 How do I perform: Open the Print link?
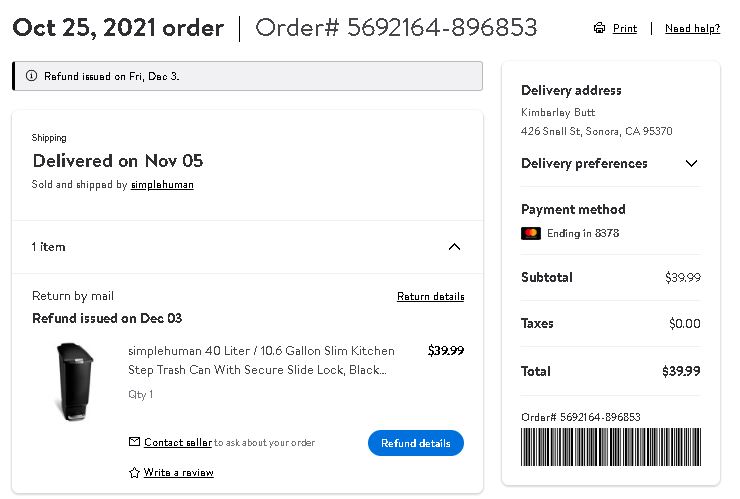point(625,28)
